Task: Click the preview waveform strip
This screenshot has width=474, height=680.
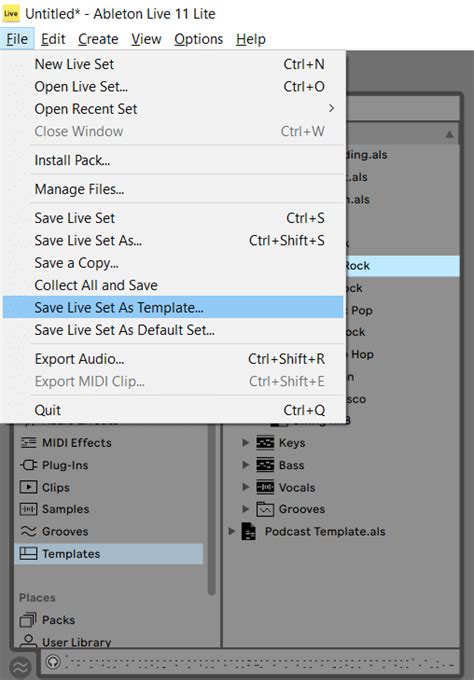Action: (259, 663)
